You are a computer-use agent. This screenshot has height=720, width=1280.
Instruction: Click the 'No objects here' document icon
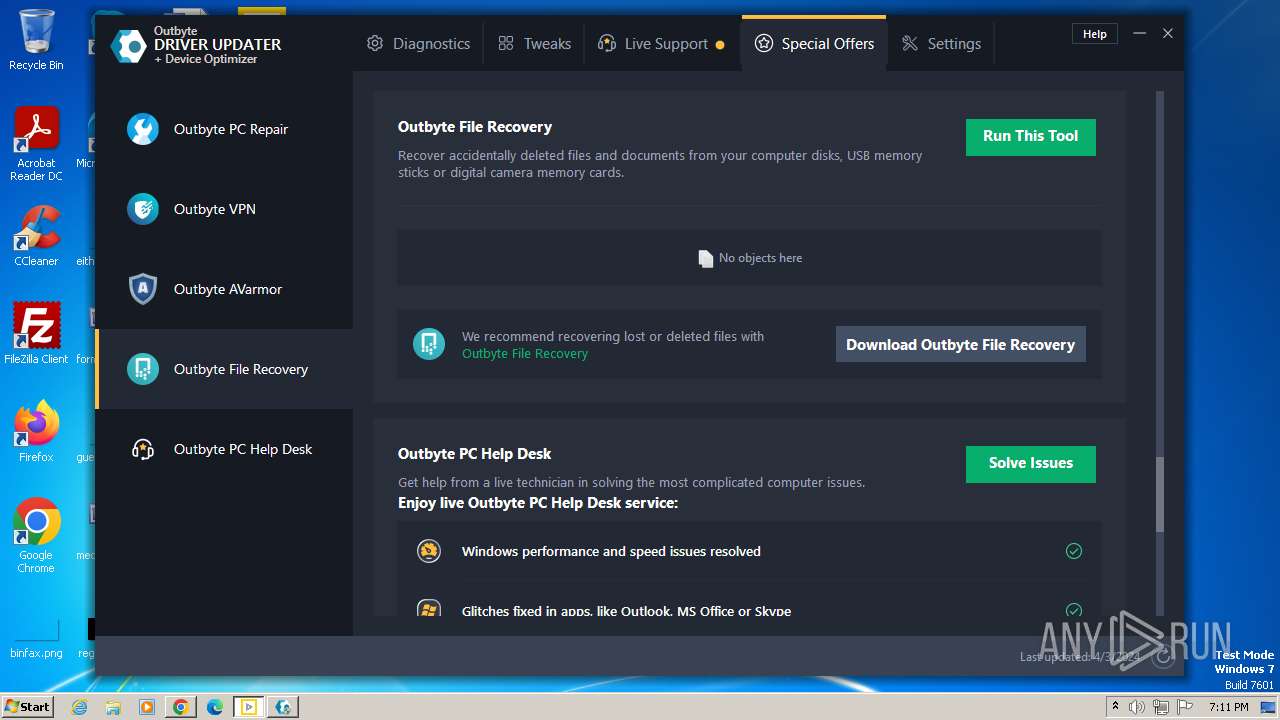pyautogui.click(x=706, y=258)
